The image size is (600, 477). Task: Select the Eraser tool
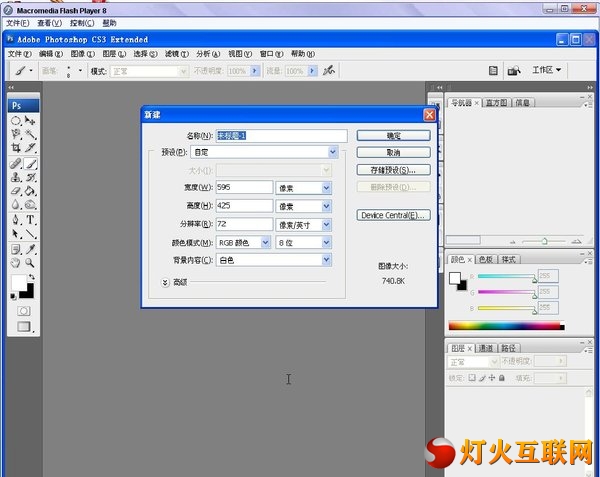[x=16, y=190]
